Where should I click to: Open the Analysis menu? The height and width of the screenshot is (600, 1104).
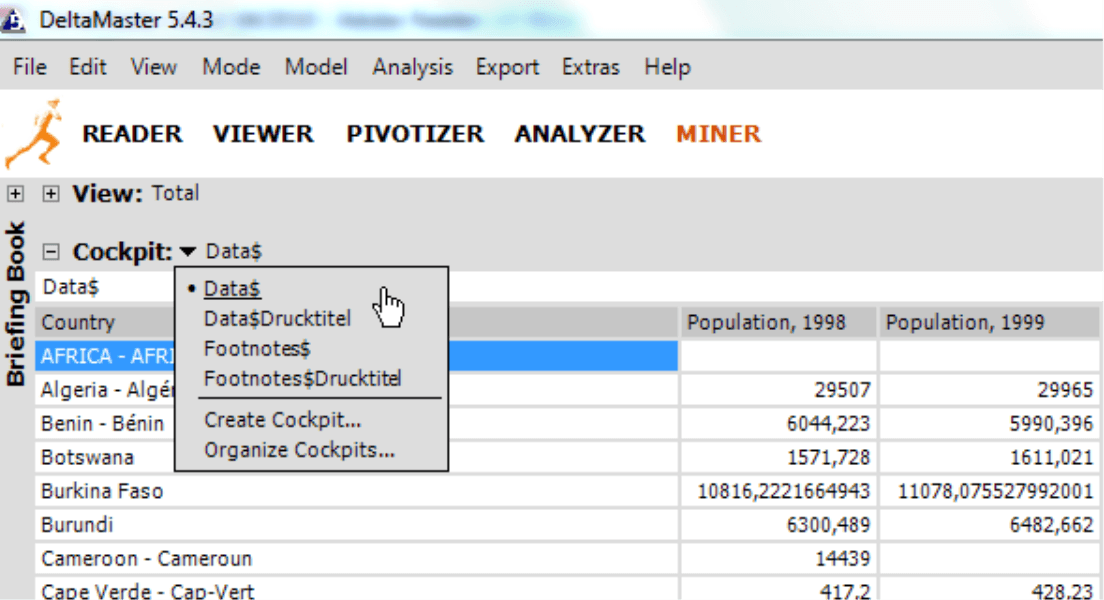pos(413,67)
